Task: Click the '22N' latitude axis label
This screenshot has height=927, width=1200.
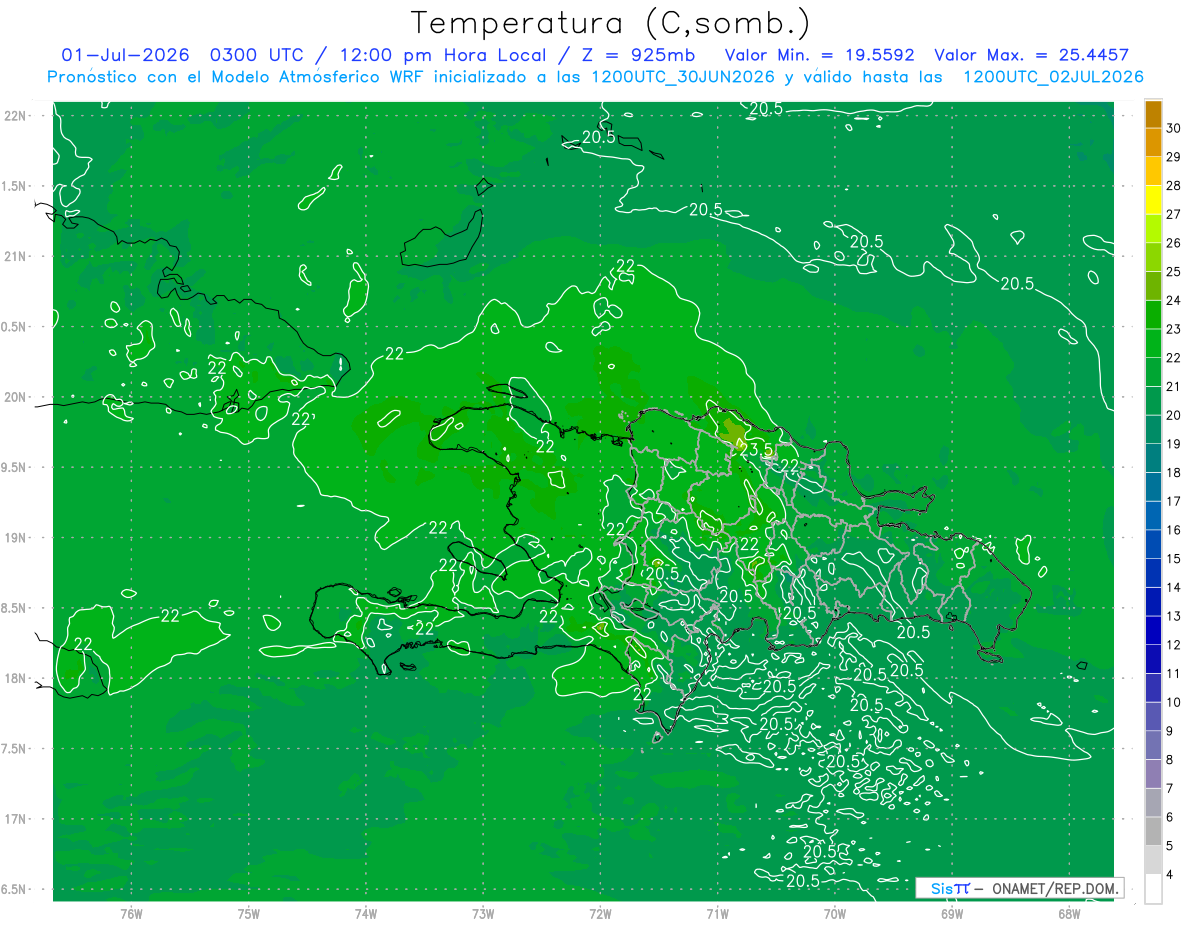Action: (x=17, y=116)
